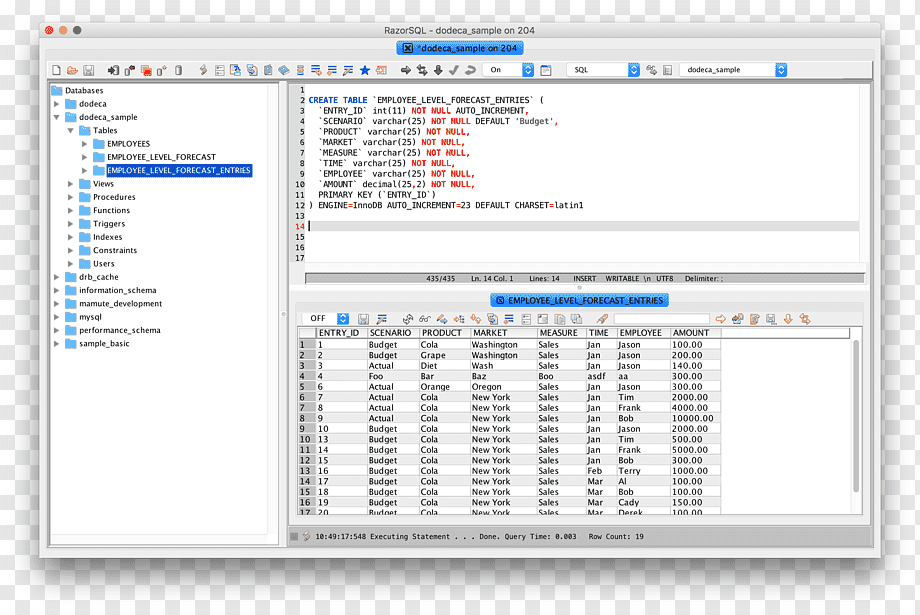Screen dimensions: 920x615
Task: Click the right arrow execute icon
Action: (x=405, y=70)
